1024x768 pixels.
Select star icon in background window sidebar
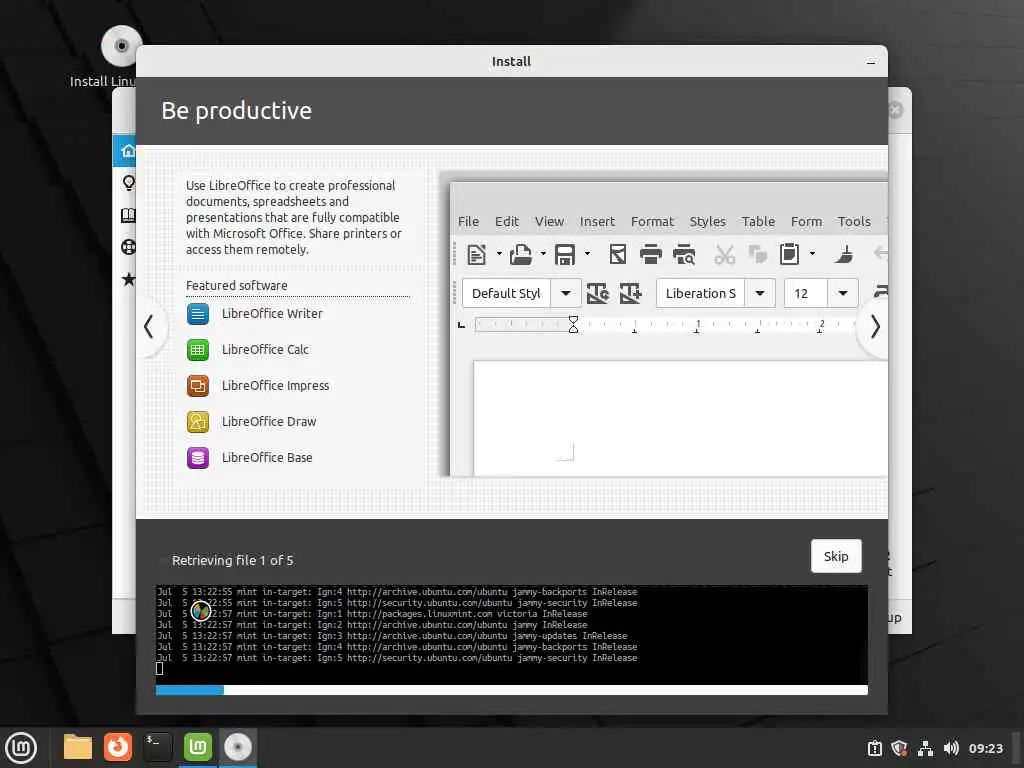[x=128, y=280]
